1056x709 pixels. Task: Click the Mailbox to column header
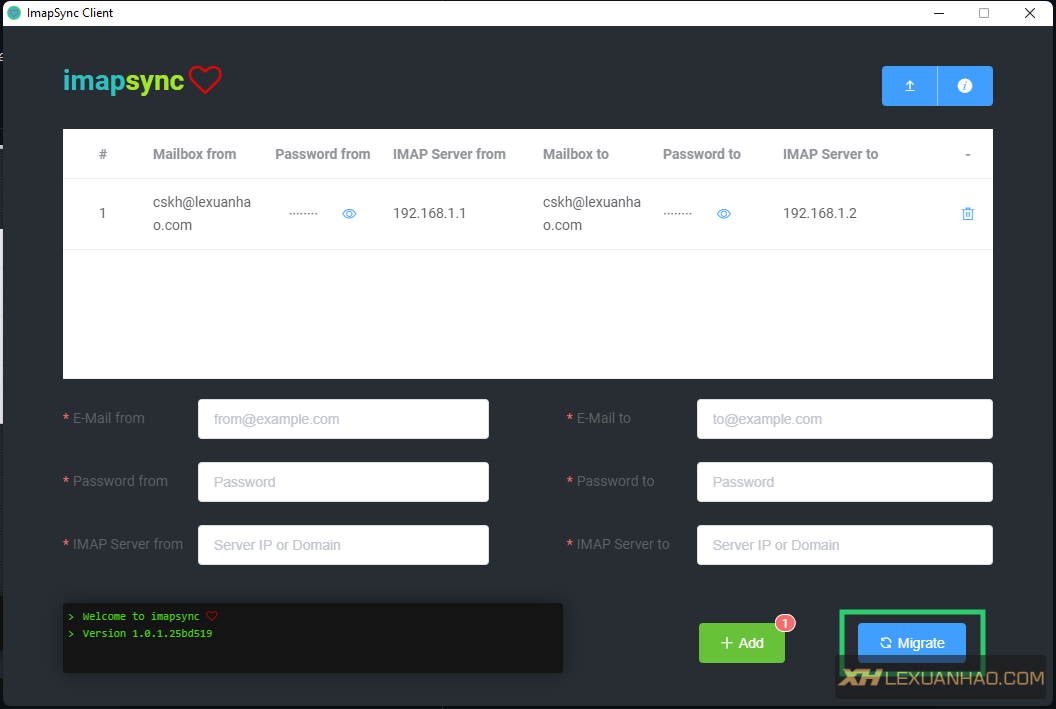[576, 154]
